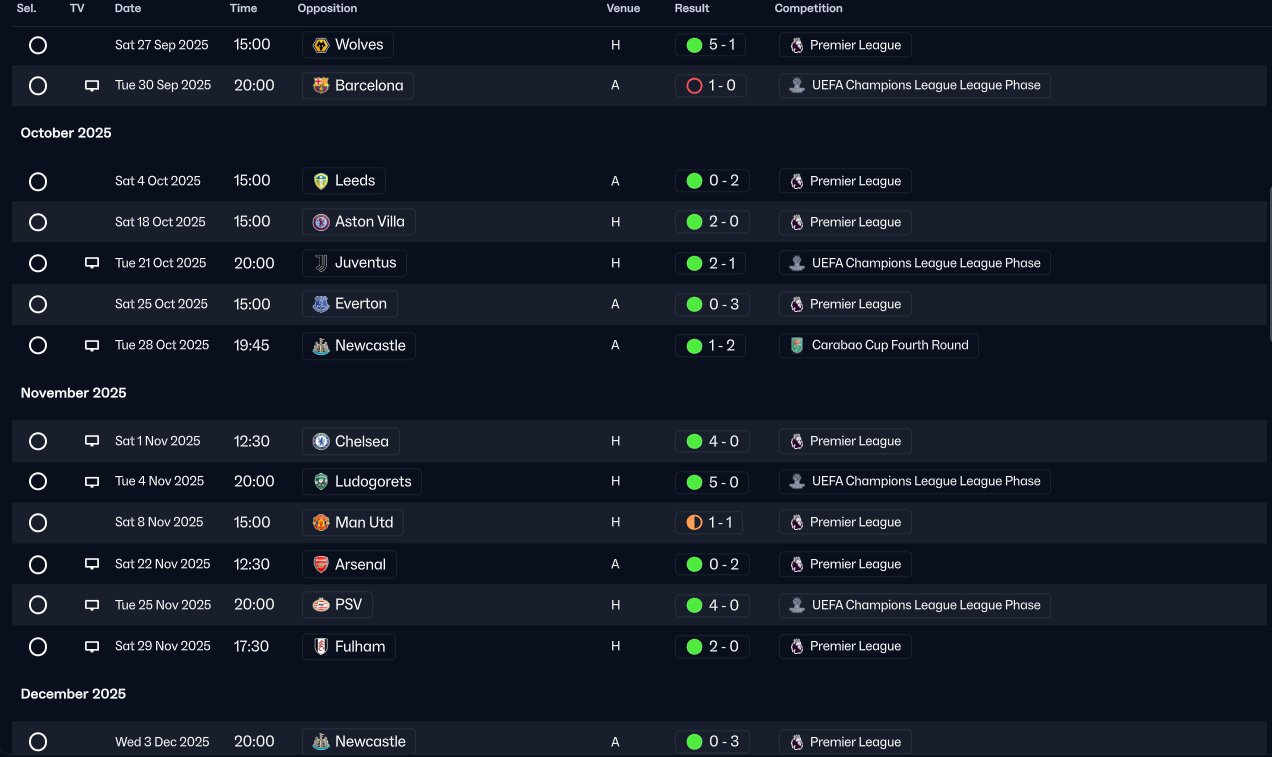Sort fixtures by Date column header
The height and width of the screenshot is (757, 1272).
pos(128,8)
